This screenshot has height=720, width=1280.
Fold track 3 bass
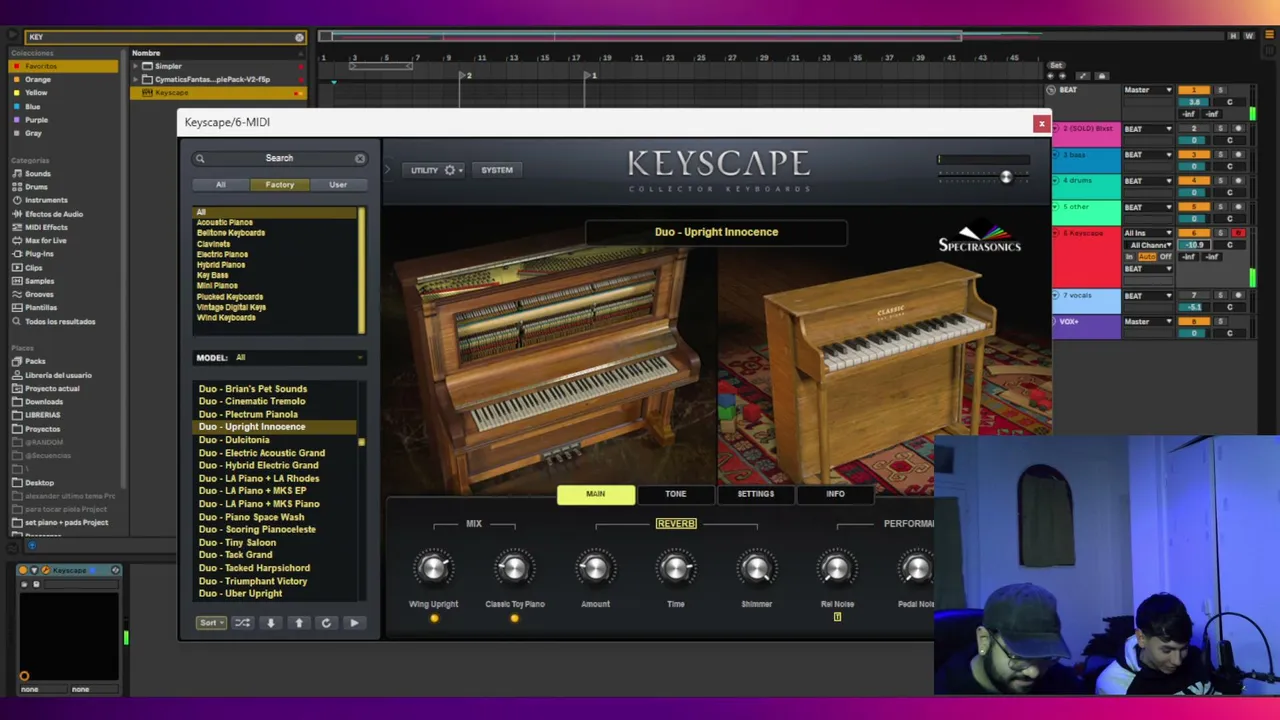tap(1055, 155)
